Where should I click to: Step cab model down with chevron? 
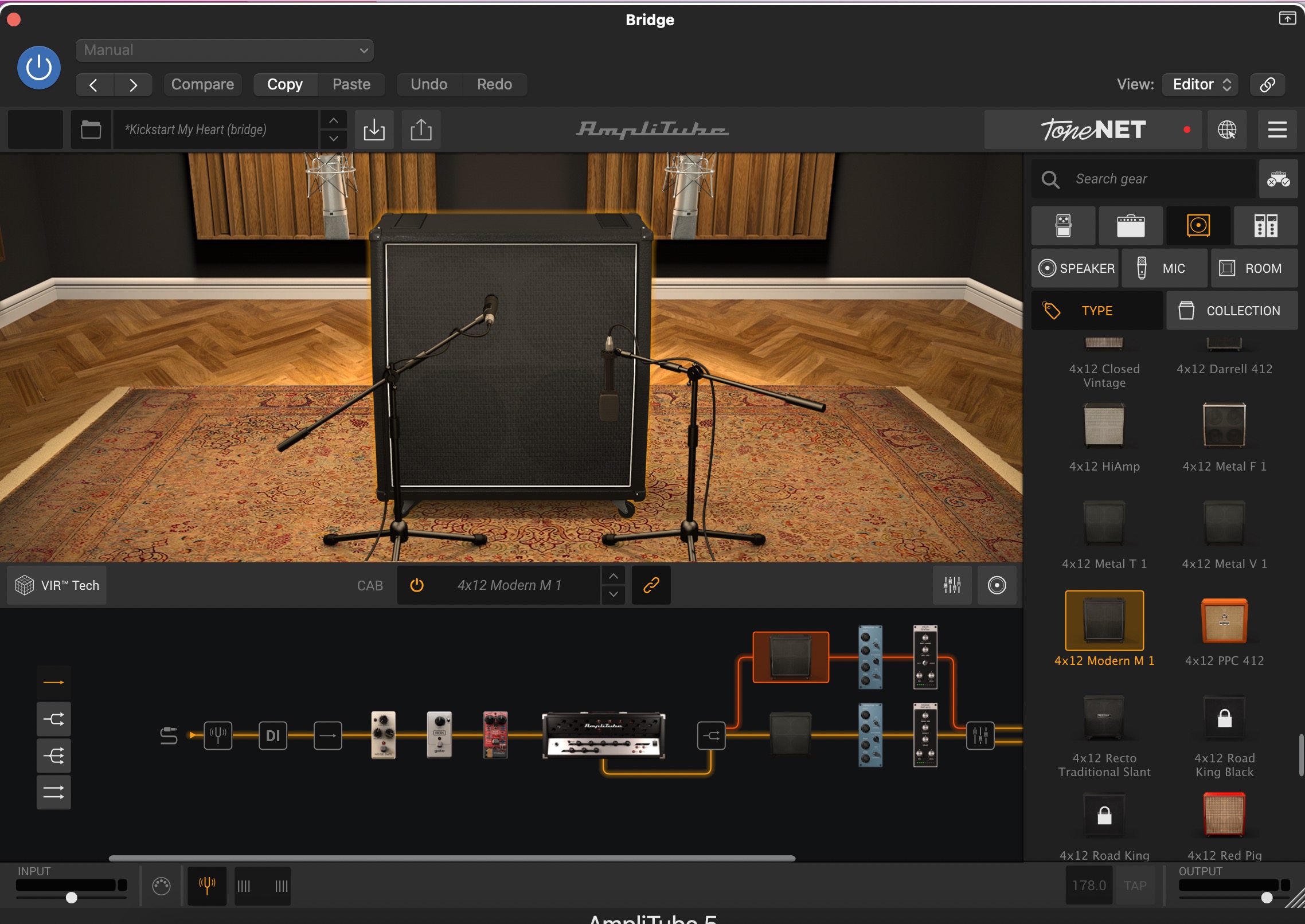coord(614,594)
